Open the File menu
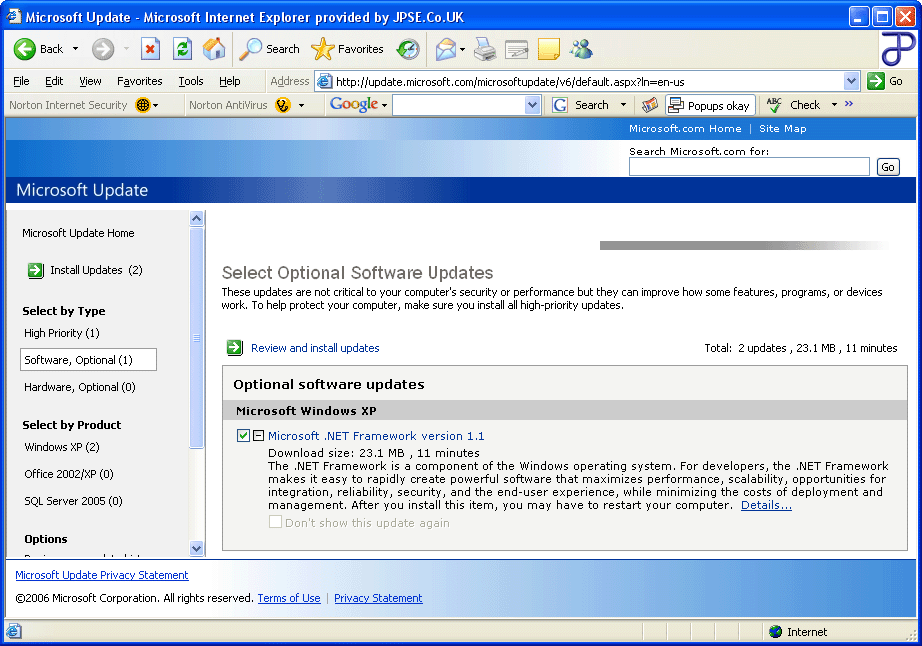The width and height of the screenshot is (922, 646). pos(21,81)
